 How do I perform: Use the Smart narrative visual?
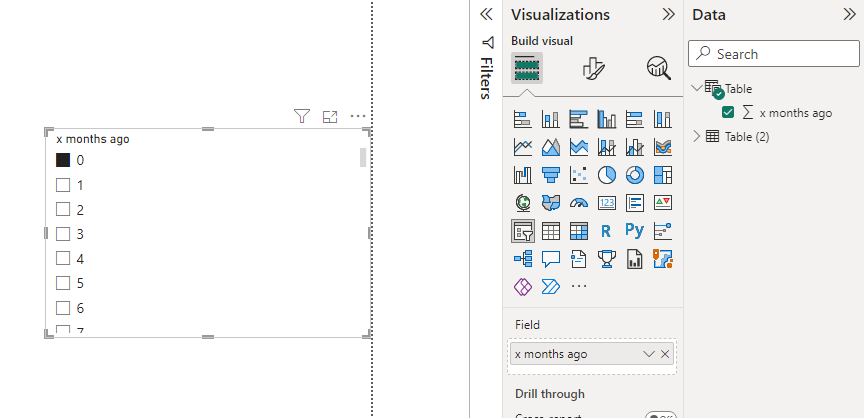(x=579, y=258)
